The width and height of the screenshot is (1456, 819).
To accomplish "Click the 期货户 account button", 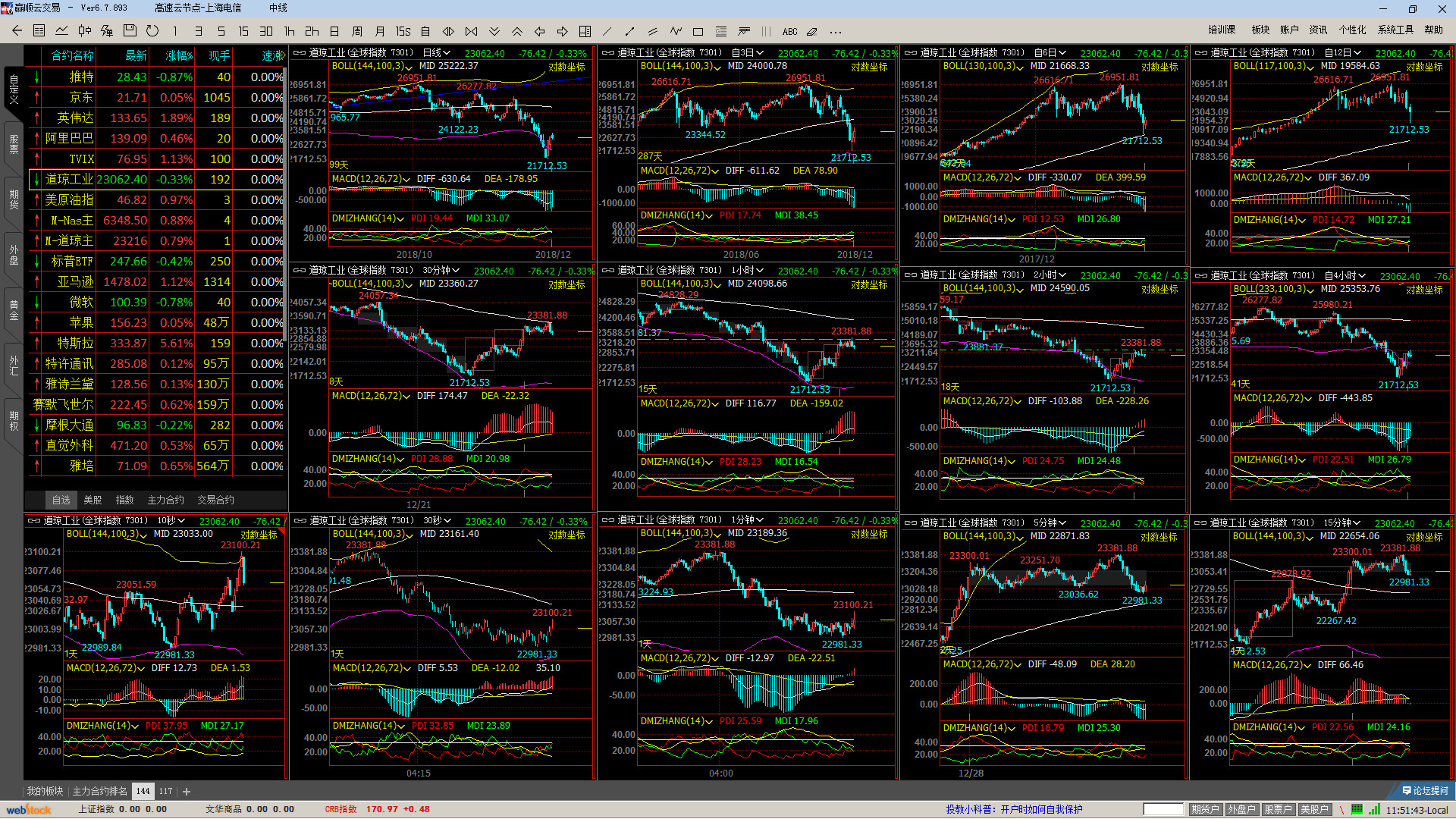I will 1205,809.
